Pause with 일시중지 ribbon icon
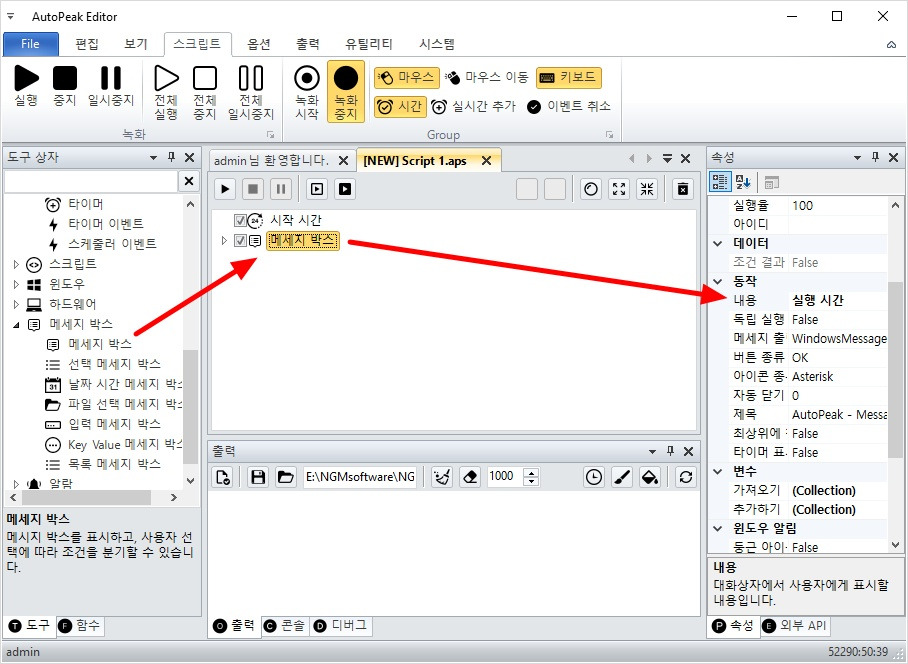 pyautogui.click(x=111, y=86)
